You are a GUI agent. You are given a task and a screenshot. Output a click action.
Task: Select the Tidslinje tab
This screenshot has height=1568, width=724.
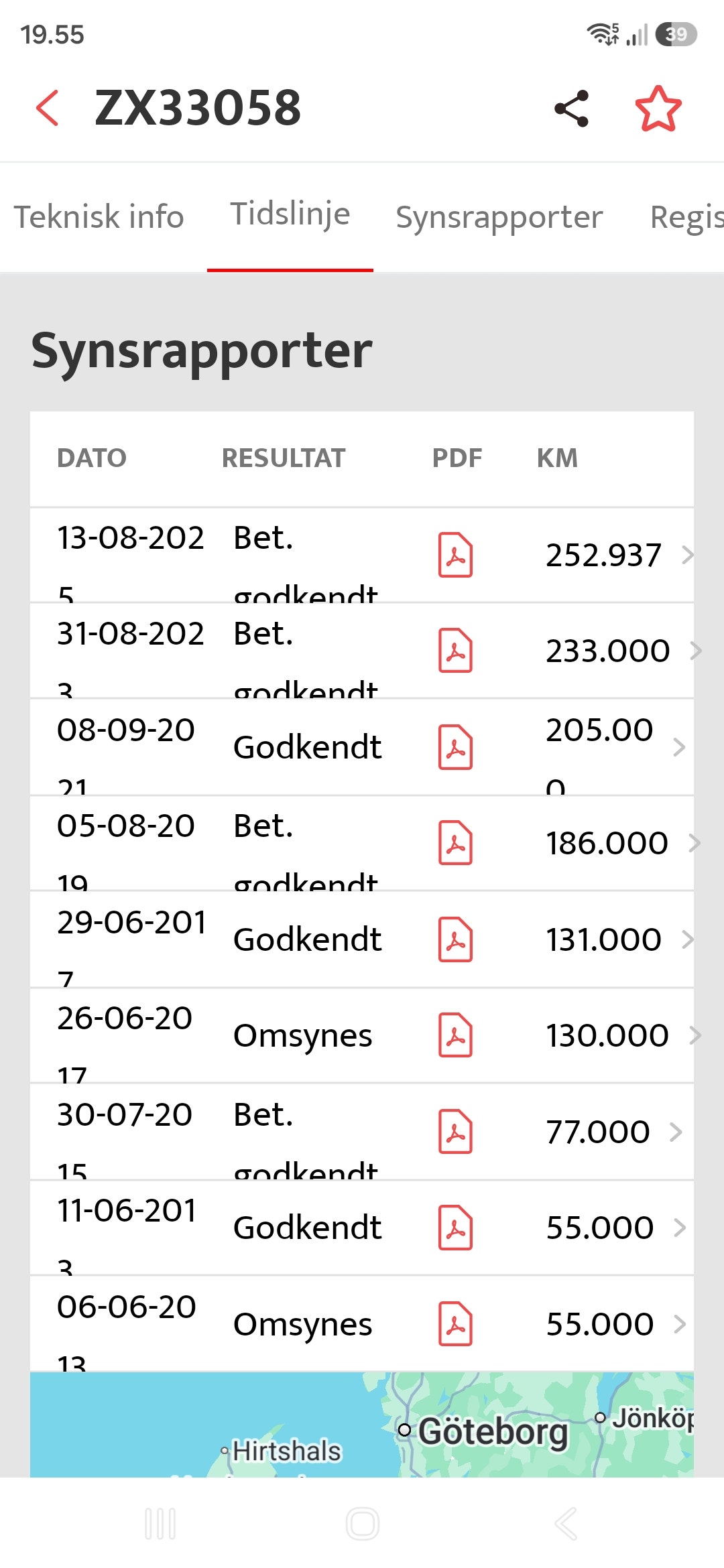pyautogui.click(x=290, y=214)
